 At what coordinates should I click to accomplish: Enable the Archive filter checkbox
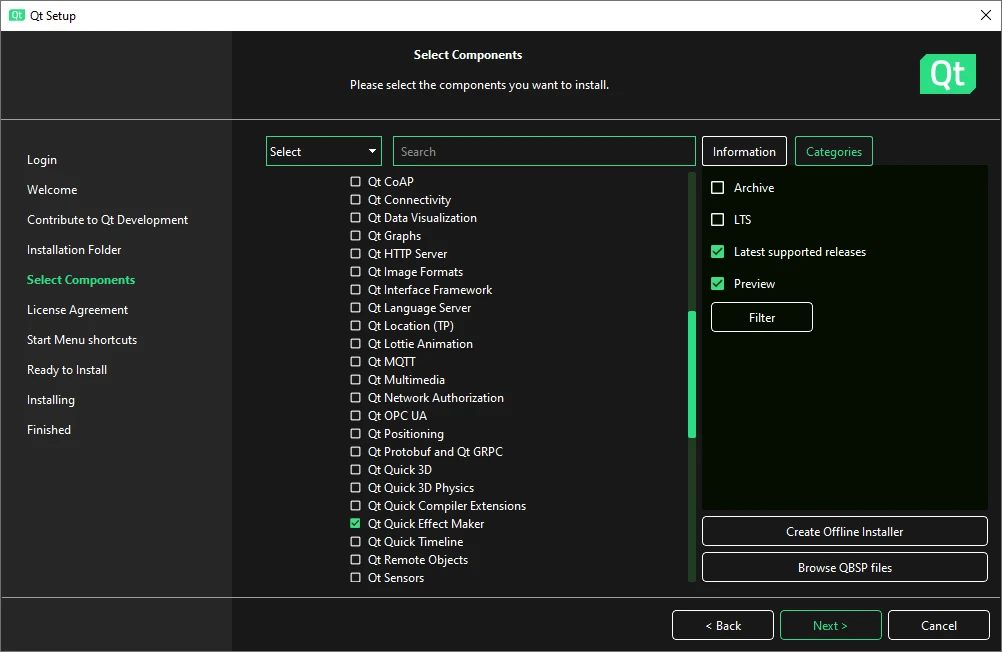pos(717,187)
